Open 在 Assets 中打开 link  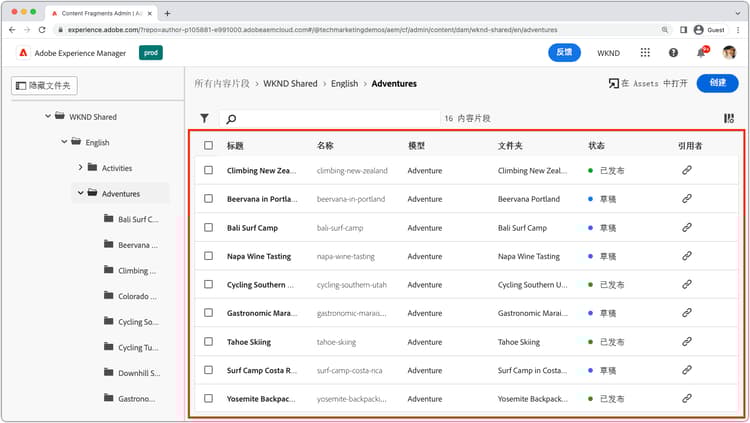point(648,83)
